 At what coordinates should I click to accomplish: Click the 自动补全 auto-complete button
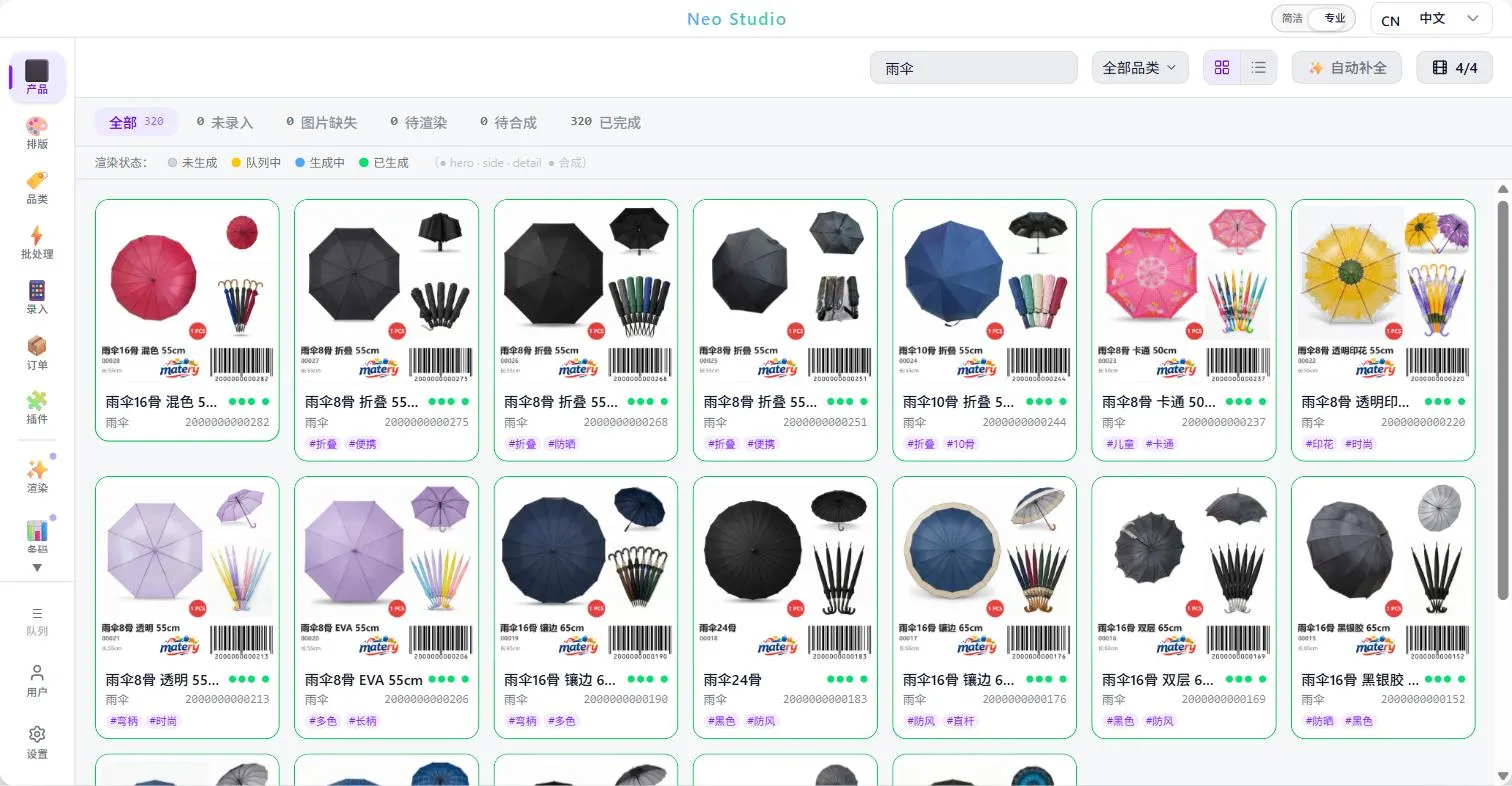1347,68
